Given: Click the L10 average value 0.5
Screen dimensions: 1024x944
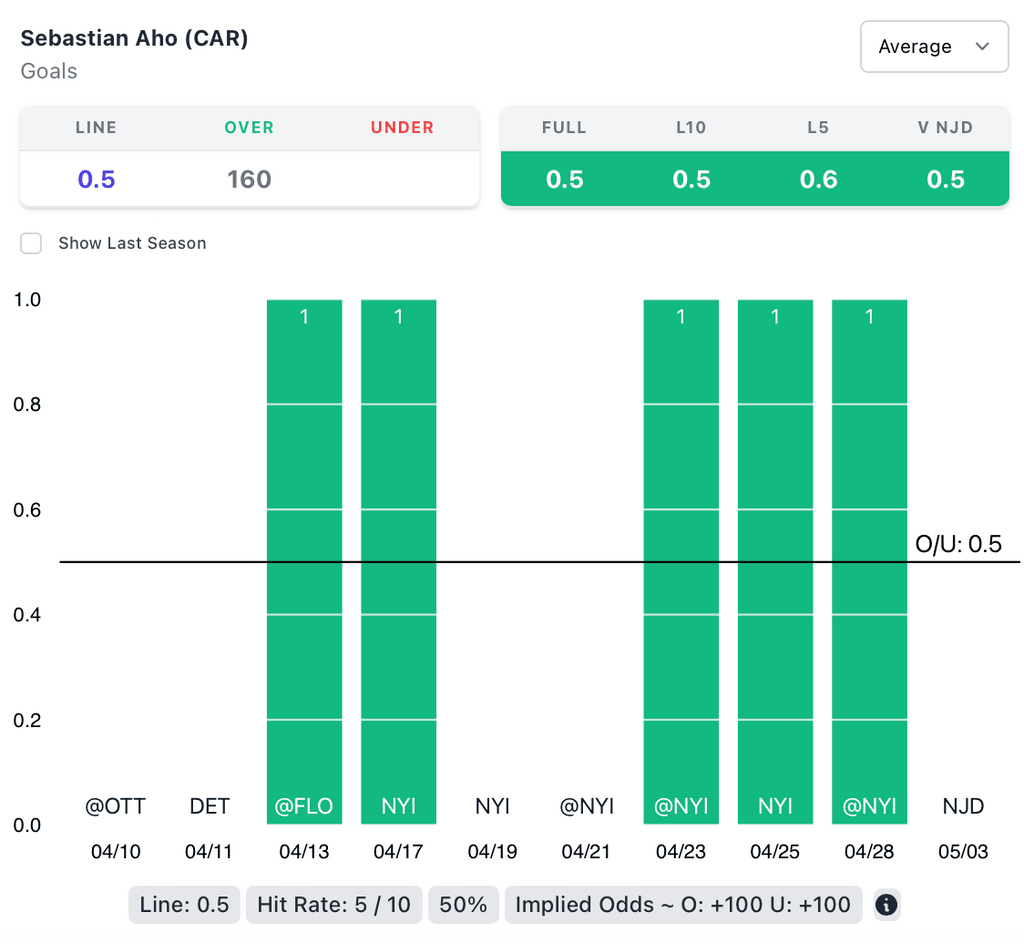Looking at the screenshot, I should pos(691,179).
